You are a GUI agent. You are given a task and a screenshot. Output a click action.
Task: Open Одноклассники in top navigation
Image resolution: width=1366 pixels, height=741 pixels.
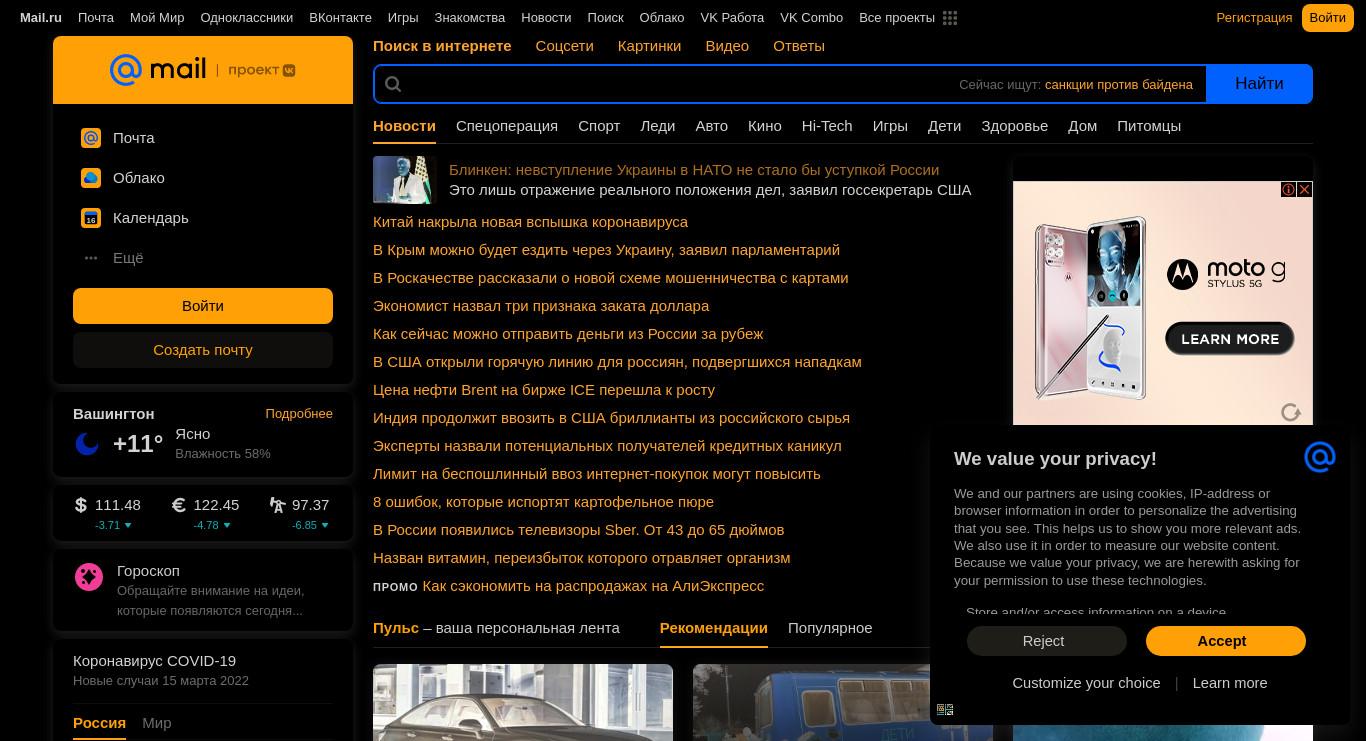pyautogui.click(x=246, y=18)
